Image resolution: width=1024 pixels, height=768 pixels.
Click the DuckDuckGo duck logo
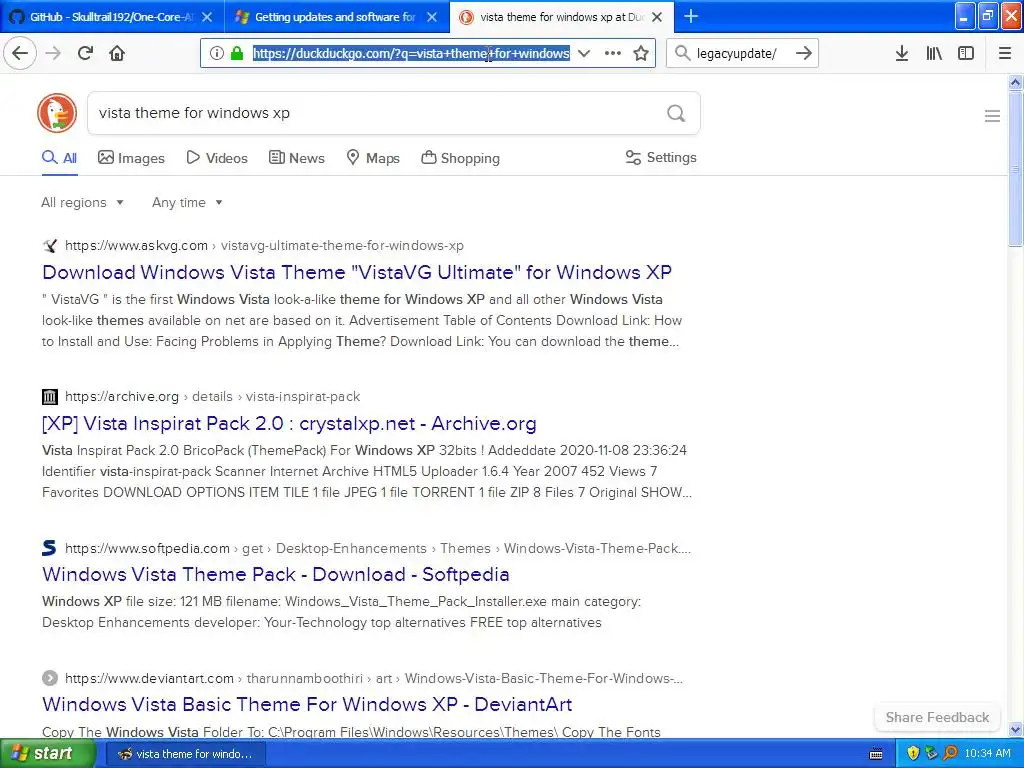57,113
